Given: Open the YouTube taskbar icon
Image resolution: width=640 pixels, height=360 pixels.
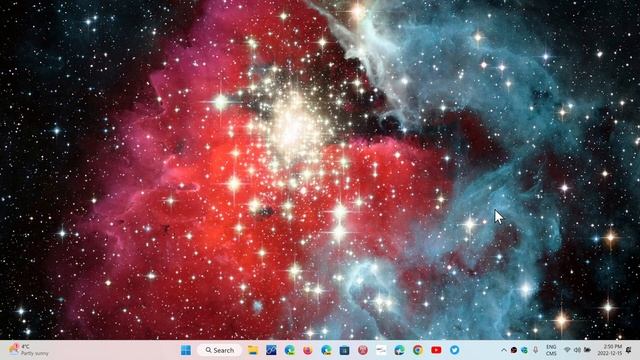Looking at the screenshot, I should click(x=436, y=350).
